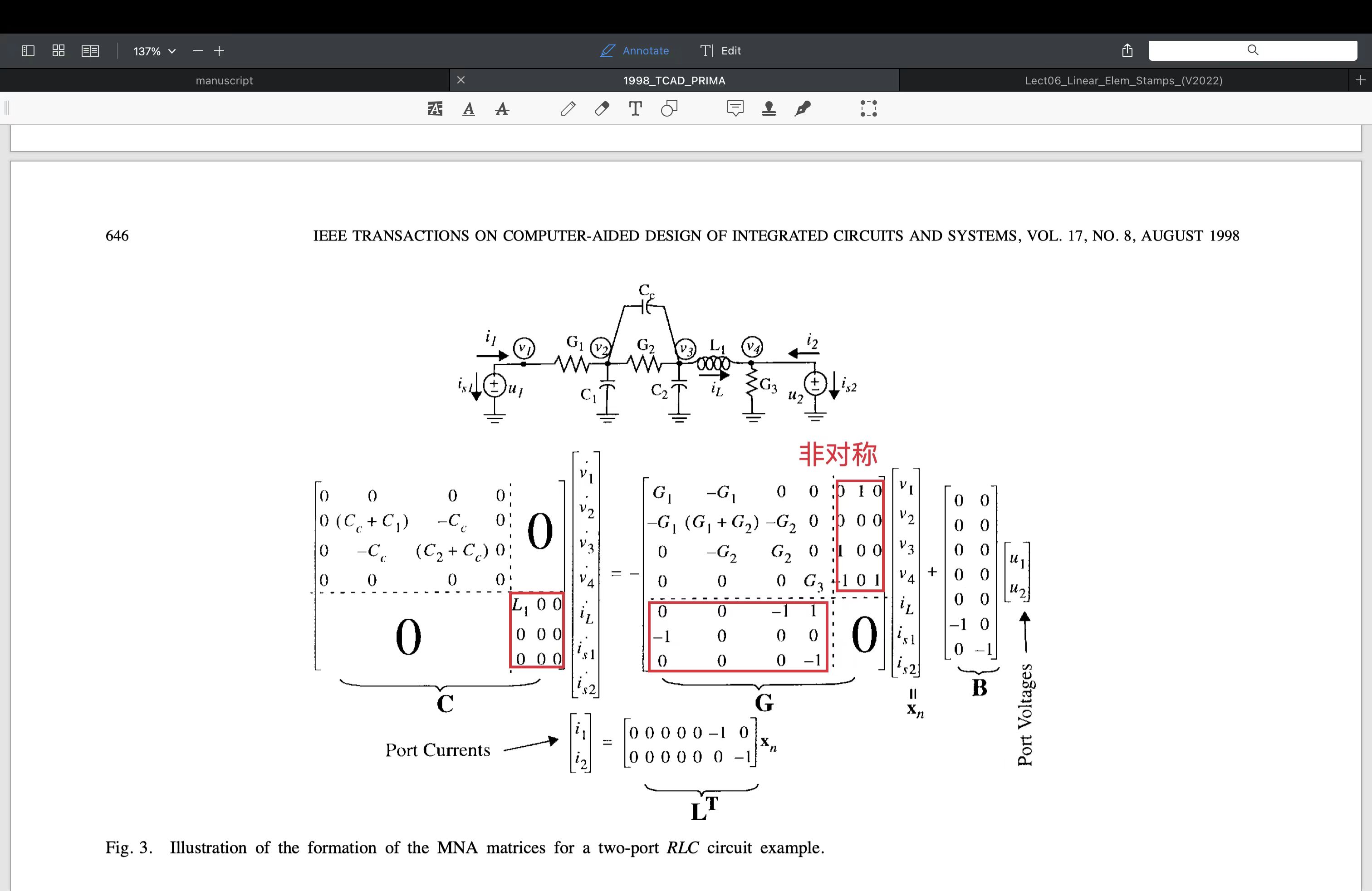The height and width of the screenshot is (891, 1372).
Task: Select the stamp tool
Action: (x=769, y=108)
